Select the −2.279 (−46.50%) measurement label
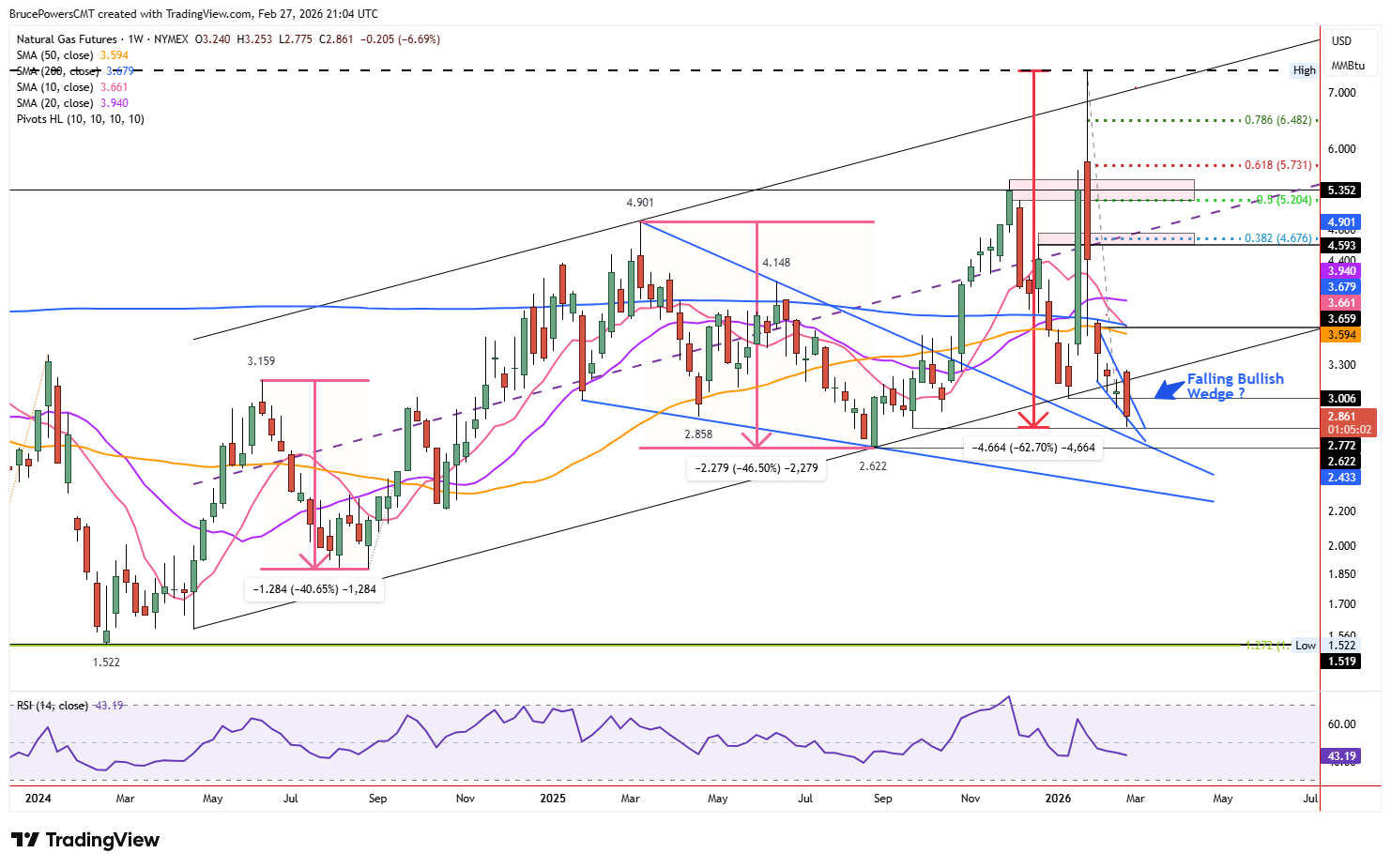Image resolution: width=1391 pixels, height=868 pixels. point(757,468)
